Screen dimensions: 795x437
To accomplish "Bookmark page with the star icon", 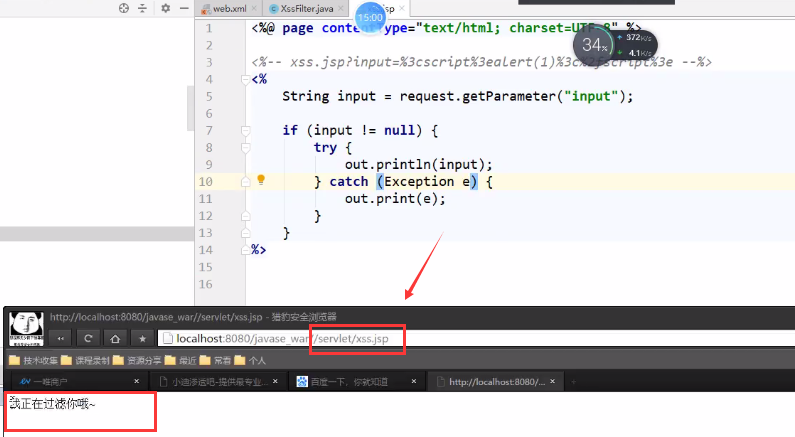I will pos(142,338).
